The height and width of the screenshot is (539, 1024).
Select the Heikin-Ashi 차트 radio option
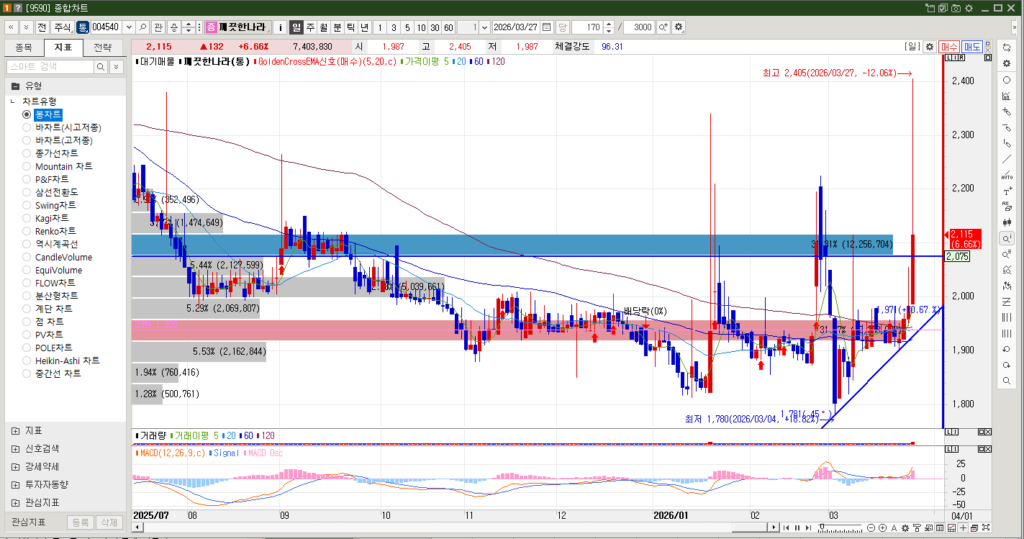point(67,361)
